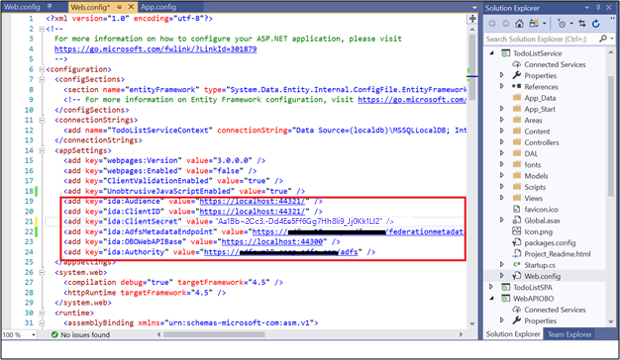The height and width of the screenshot is (360, 620).
Task: Open the zoom level 100 % dropdown
Action: point(34,335)
